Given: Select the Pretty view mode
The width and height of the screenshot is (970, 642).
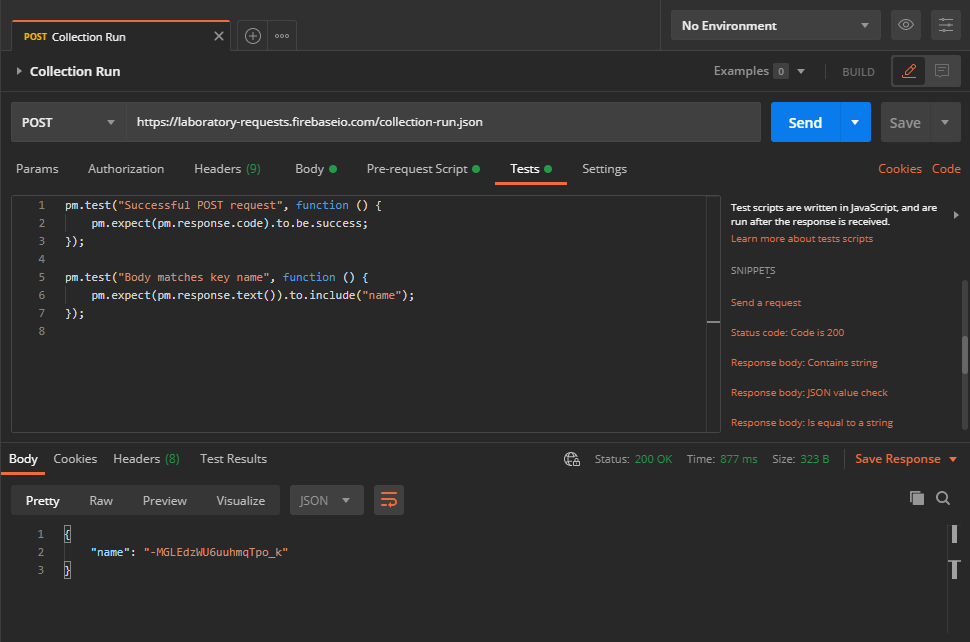Looking at the screenshot, I should click(x=43, y=500).
